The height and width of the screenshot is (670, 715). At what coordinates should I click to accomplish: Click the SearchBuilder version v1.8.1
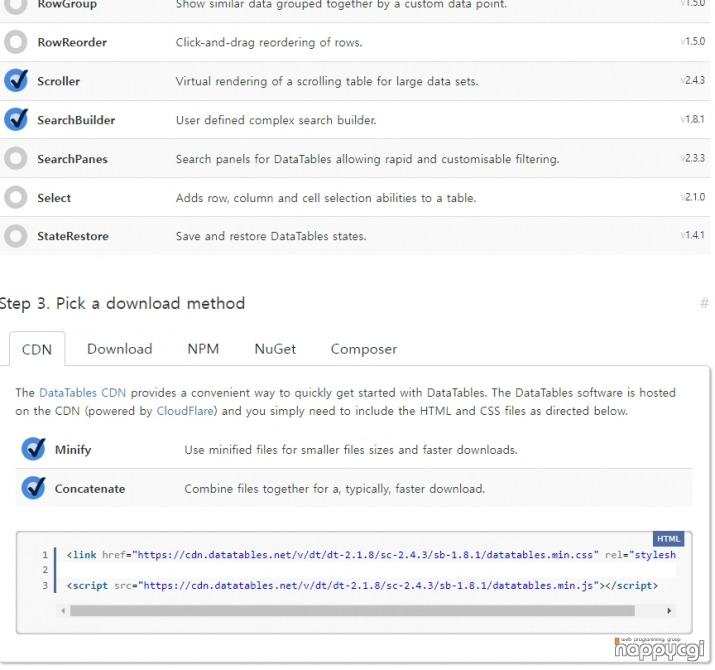click(693, 119)
